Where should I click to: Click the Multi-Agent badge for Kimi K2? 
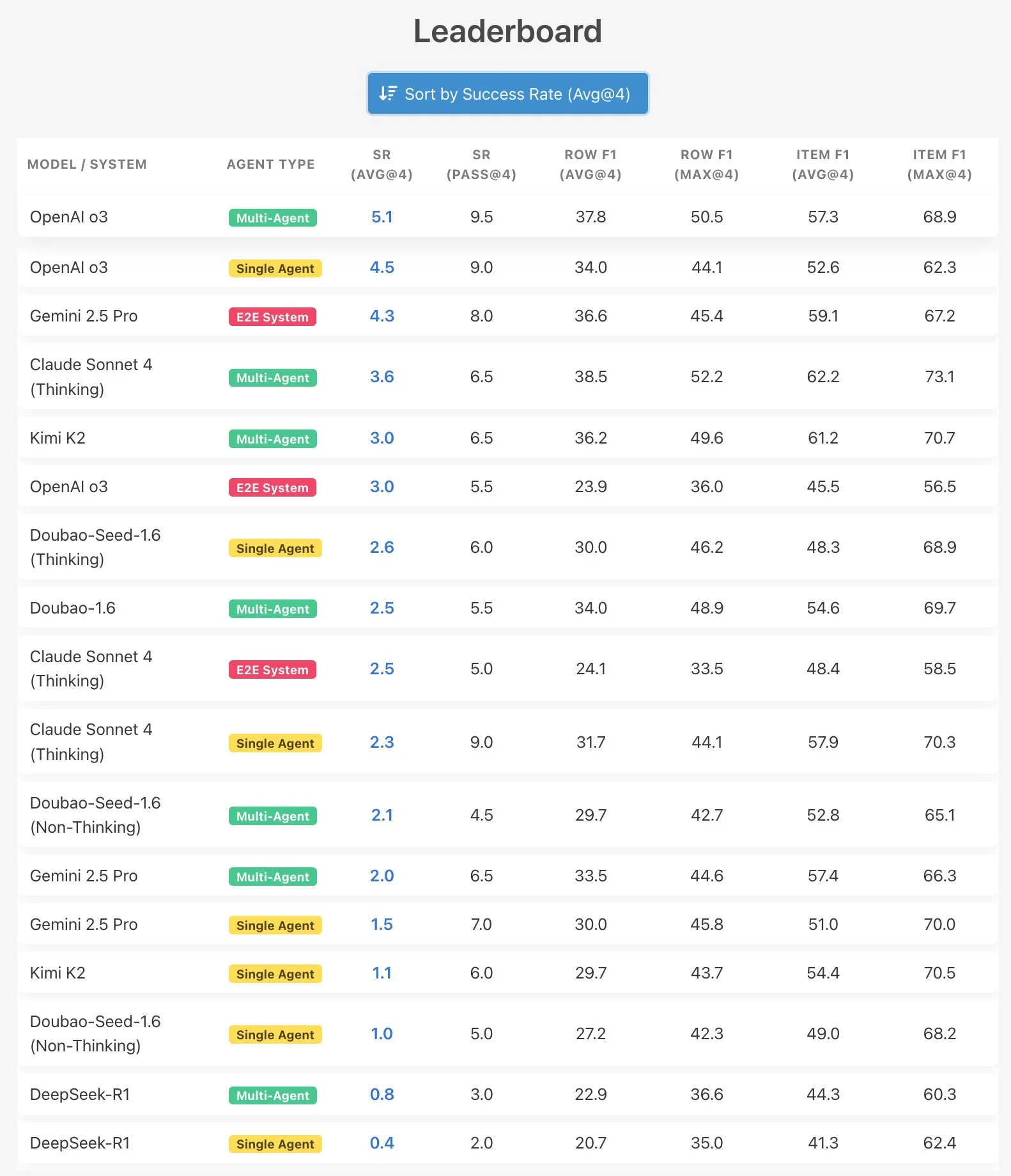tap(273, 439)
